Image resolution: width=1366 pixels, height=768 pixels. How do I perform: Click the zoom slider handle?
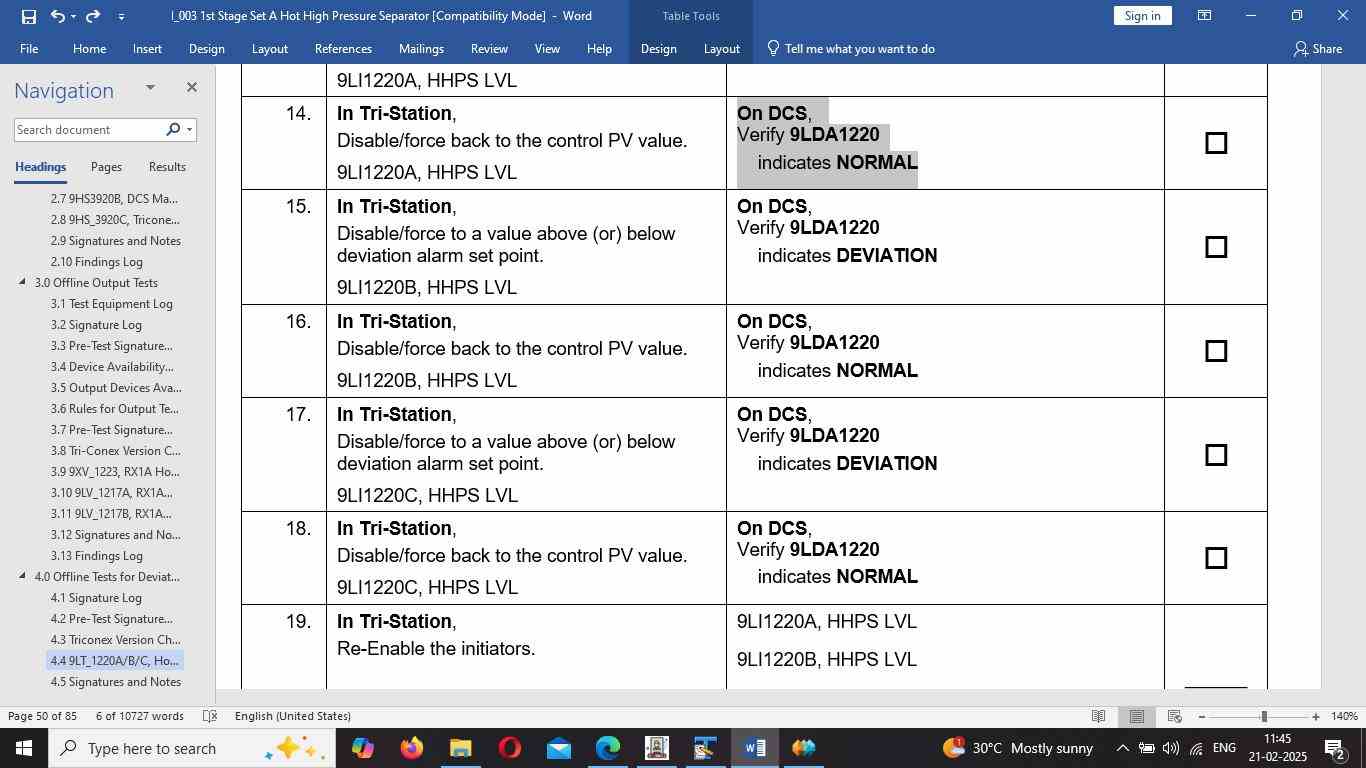[1264, 717]
